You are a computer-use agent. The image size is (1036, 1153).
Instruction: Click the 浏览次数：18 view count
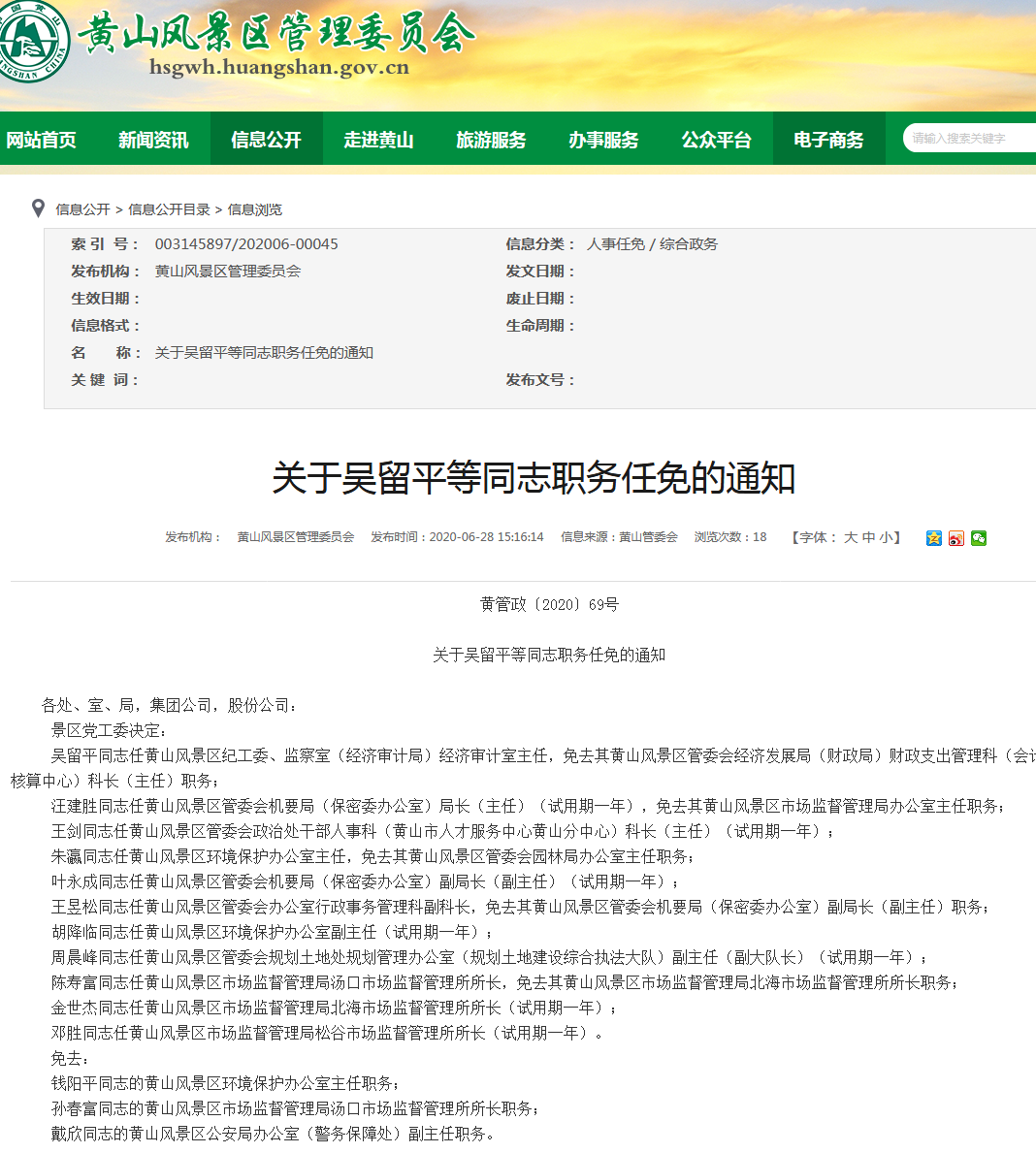(729, 537)
